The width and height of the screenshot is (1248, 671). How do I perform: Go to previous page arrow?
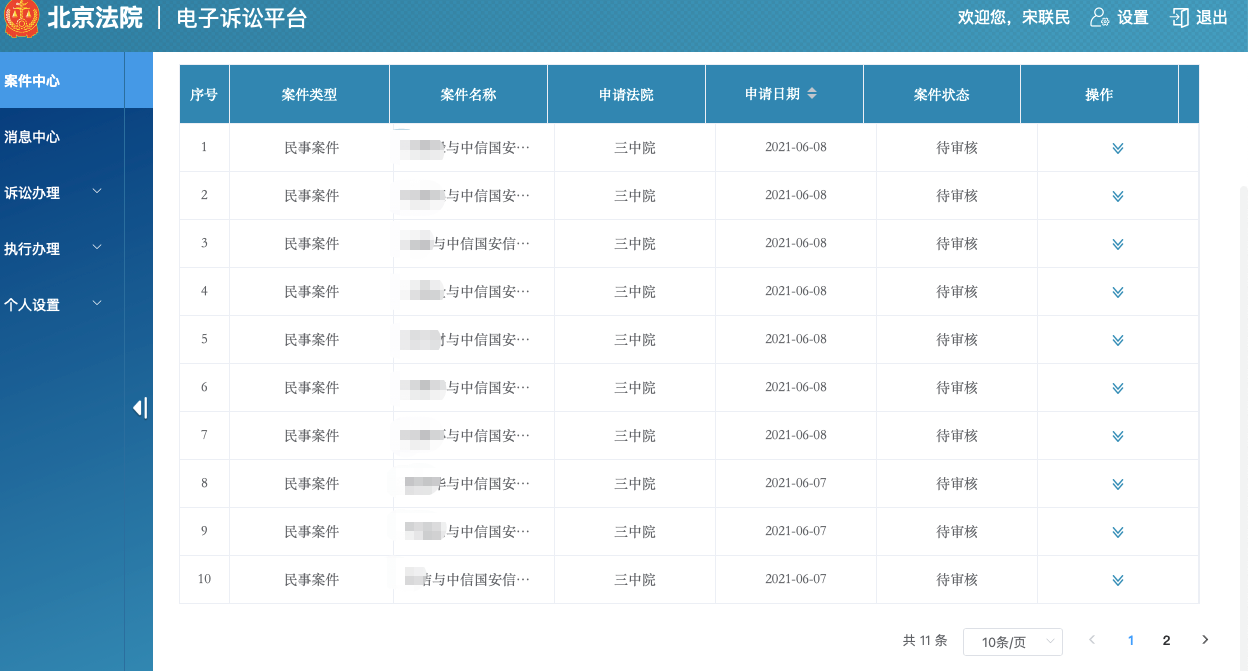[x=1092, y=640]
